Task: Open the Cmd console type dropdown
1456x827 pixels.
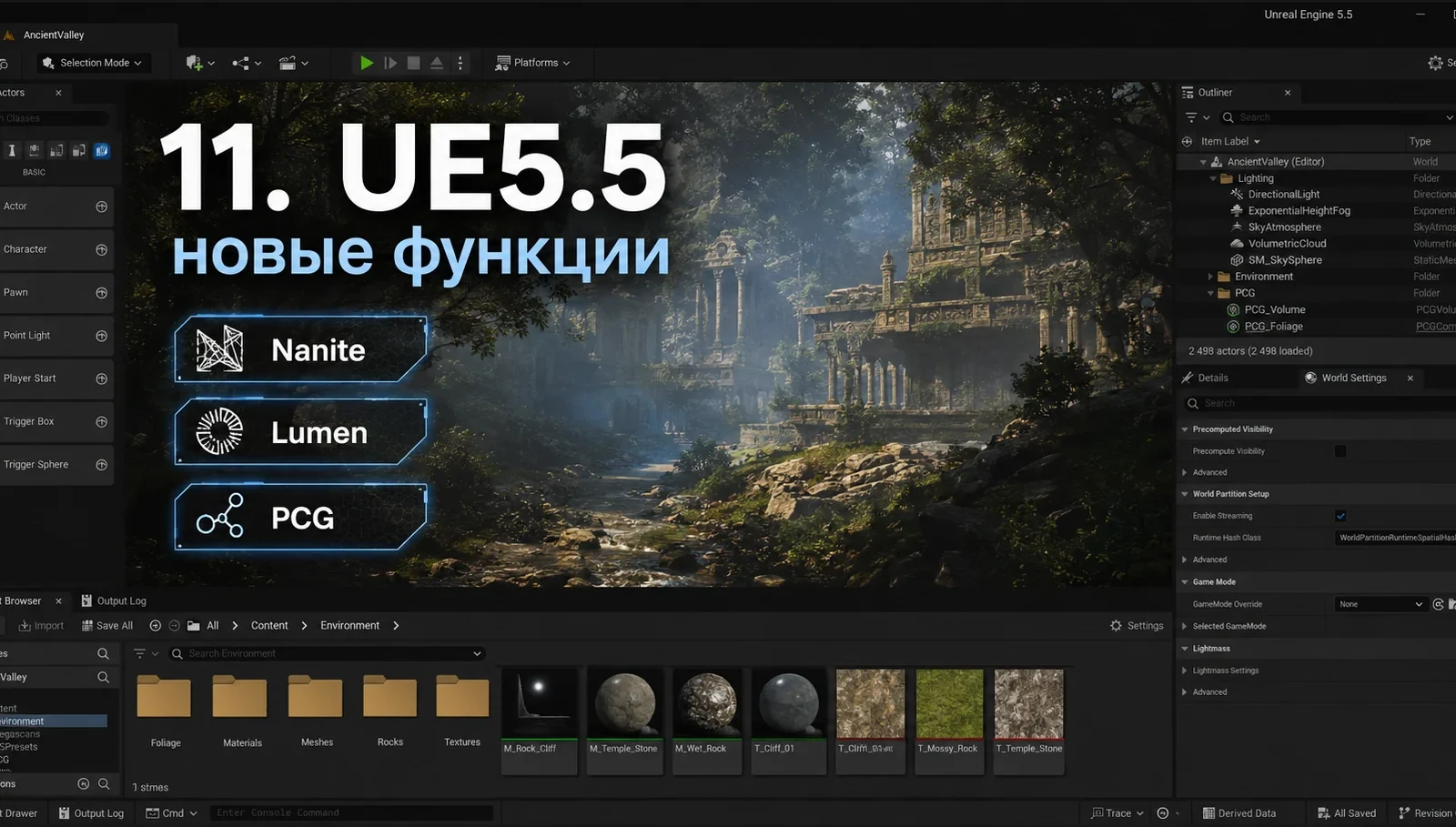Action: 172,813
